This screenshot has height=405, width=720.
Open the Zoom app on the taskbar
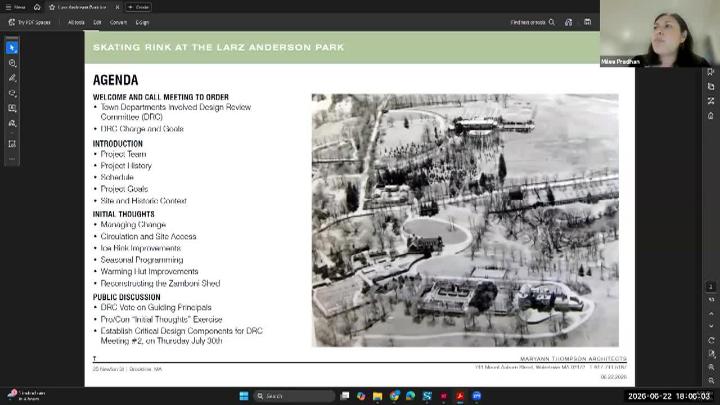pos(477,396)
